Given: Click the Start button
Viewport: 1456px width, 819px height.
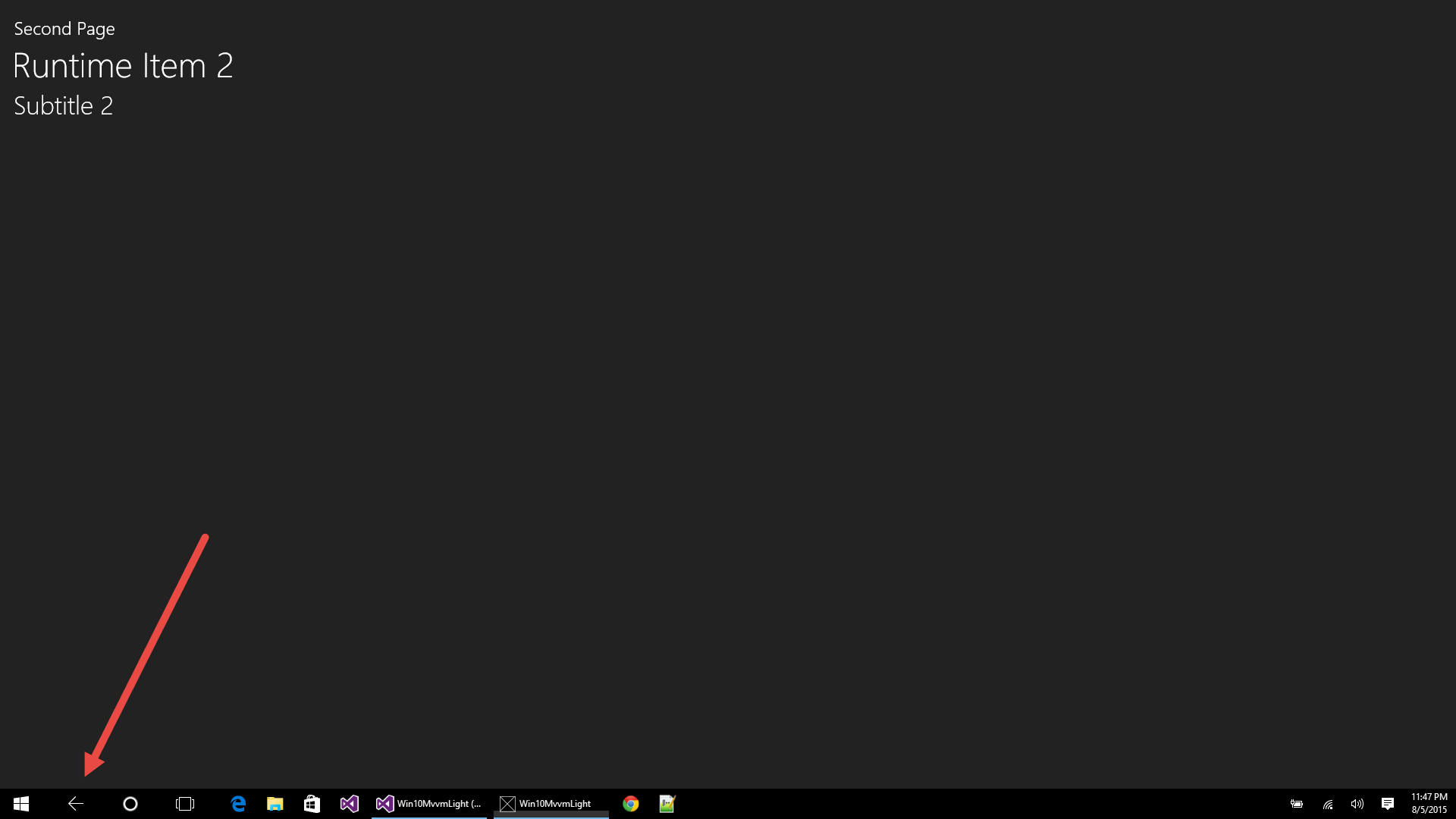Looking at the screenshot, I should coord(20,803).
